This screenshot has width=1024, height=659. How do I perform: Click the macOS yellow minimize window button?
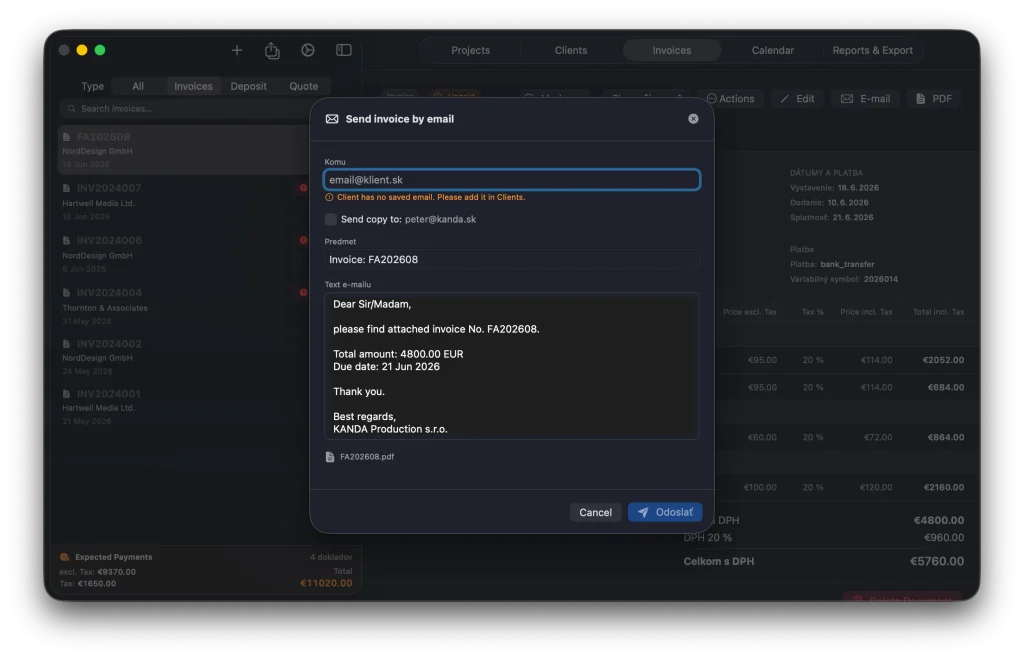(82, 50)
